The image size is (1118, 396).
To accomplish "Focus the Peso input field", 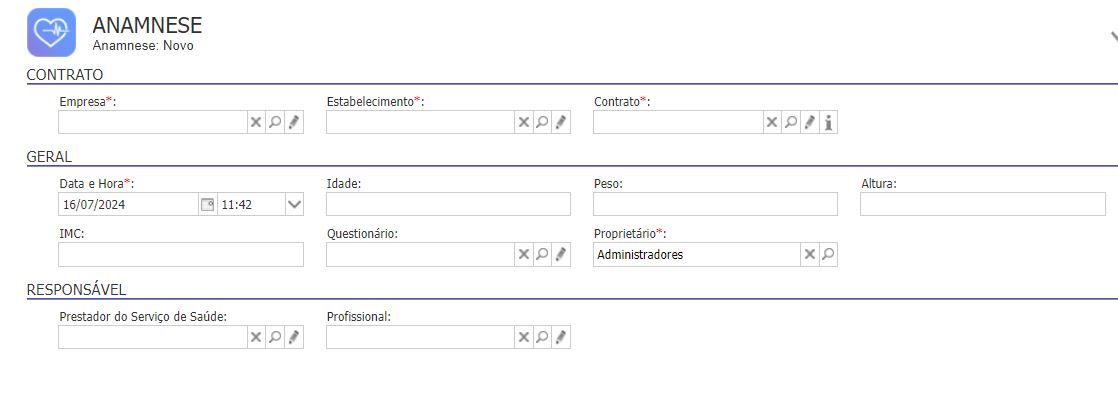I will [x=715, y=204].
